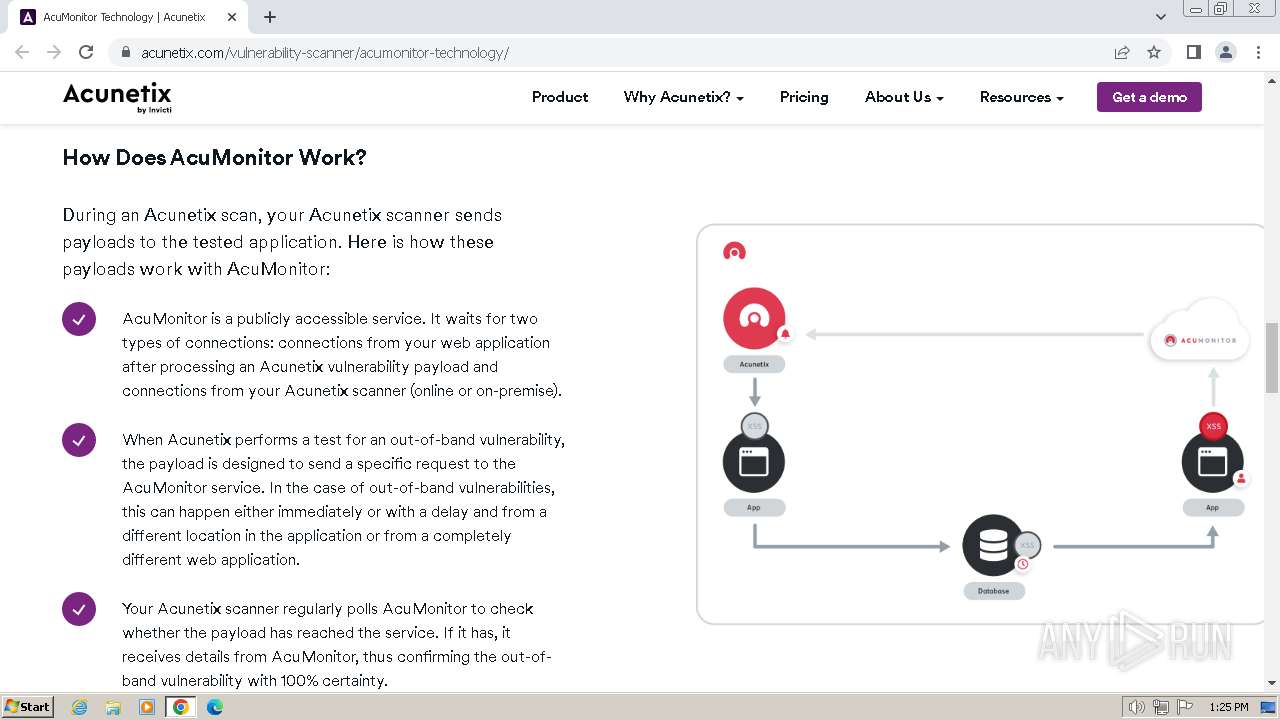This screenshot has width=1280, height=720.
Task: Go back using browser back arrow
Action: 22,52
